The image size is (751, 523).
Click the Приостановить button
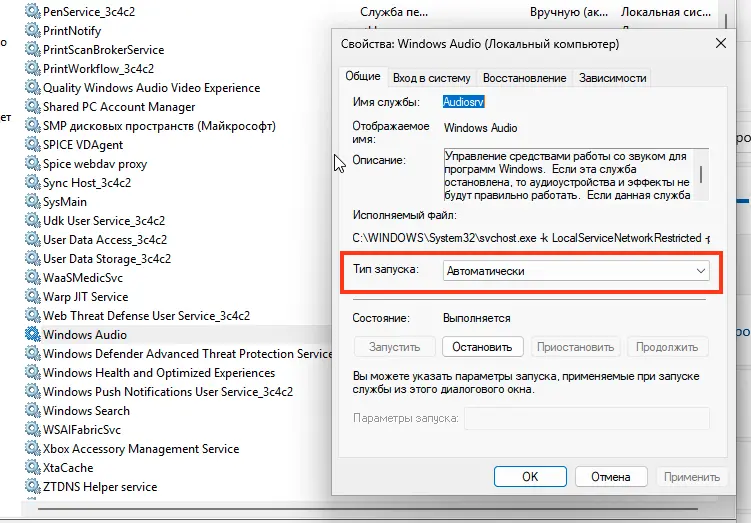(575, 347)
